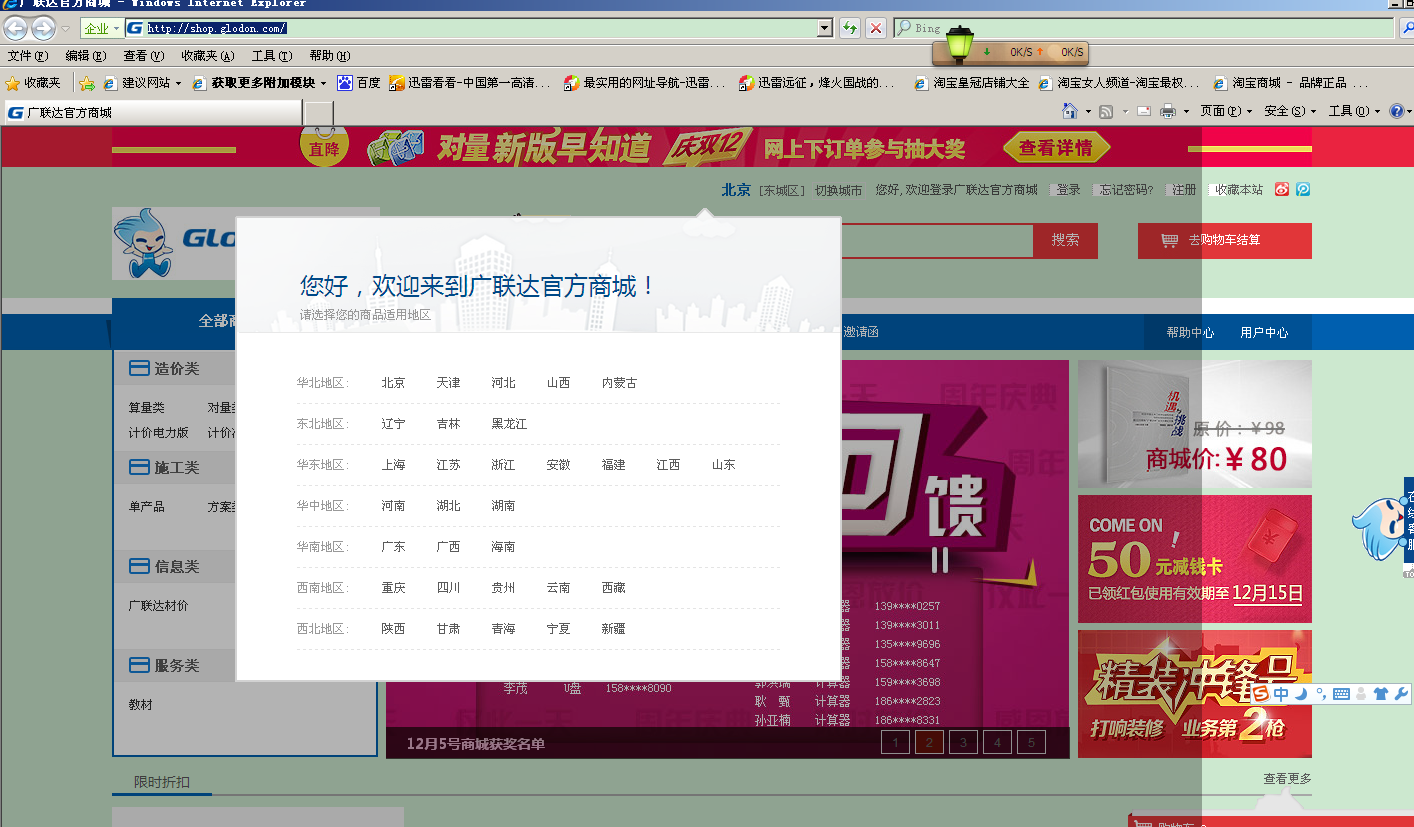Image resolution: width=1414 pixels, height=827 pixels.
Task: Select 上海 in the region popup
Action: 393,465
